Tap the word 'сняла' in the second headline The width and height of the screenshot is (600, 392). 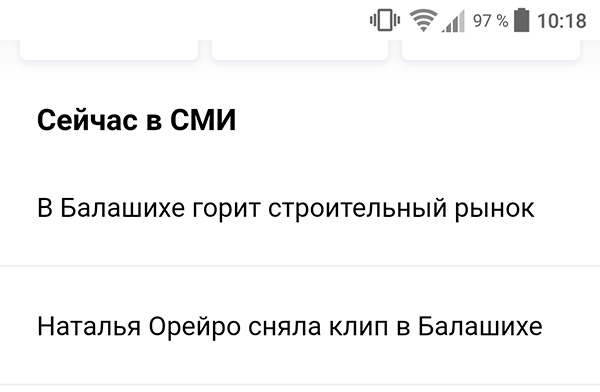click(x=284, y=328)
